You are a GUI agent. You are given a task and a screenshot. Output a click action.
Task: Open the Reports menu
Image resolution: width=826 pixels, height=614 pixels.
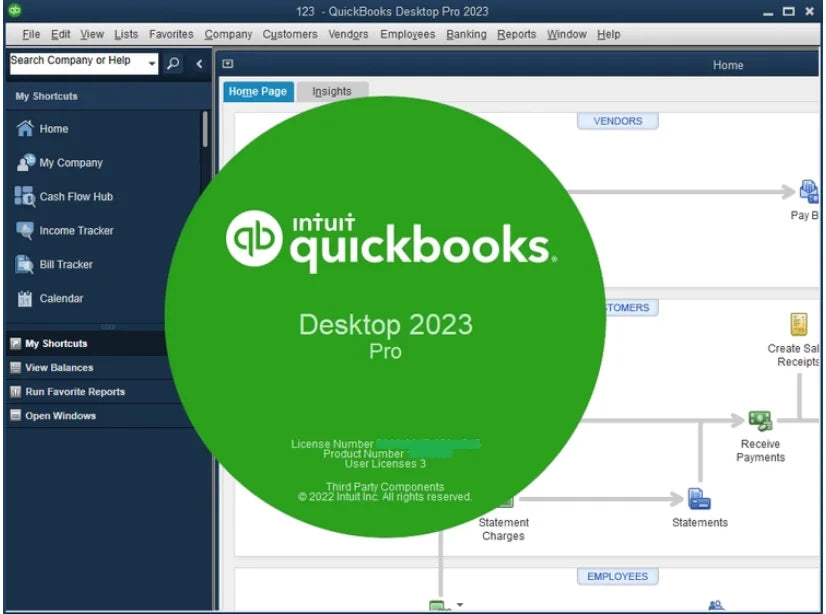(x=516, y=34)
